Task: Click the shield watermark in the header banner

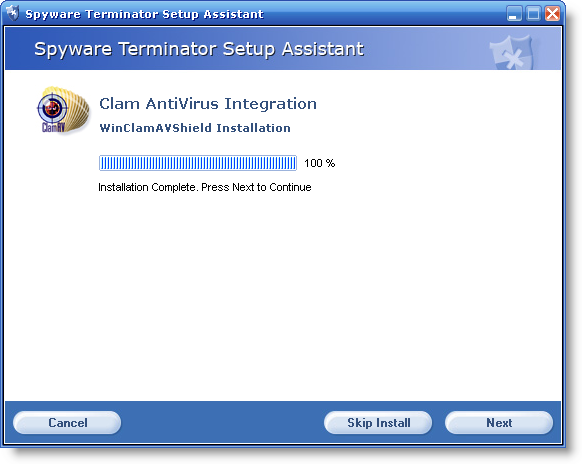Action: pos(511,52)
